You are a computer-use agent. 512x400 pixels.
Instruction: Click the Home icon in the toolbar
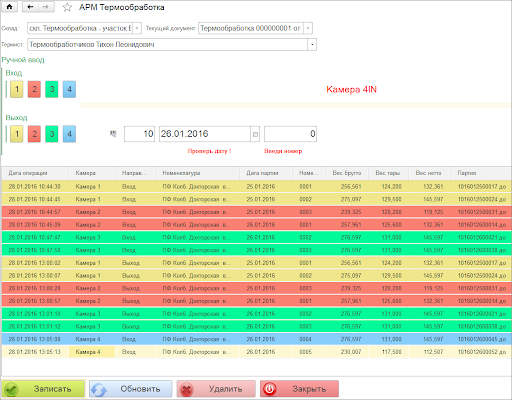coord(9,7)
